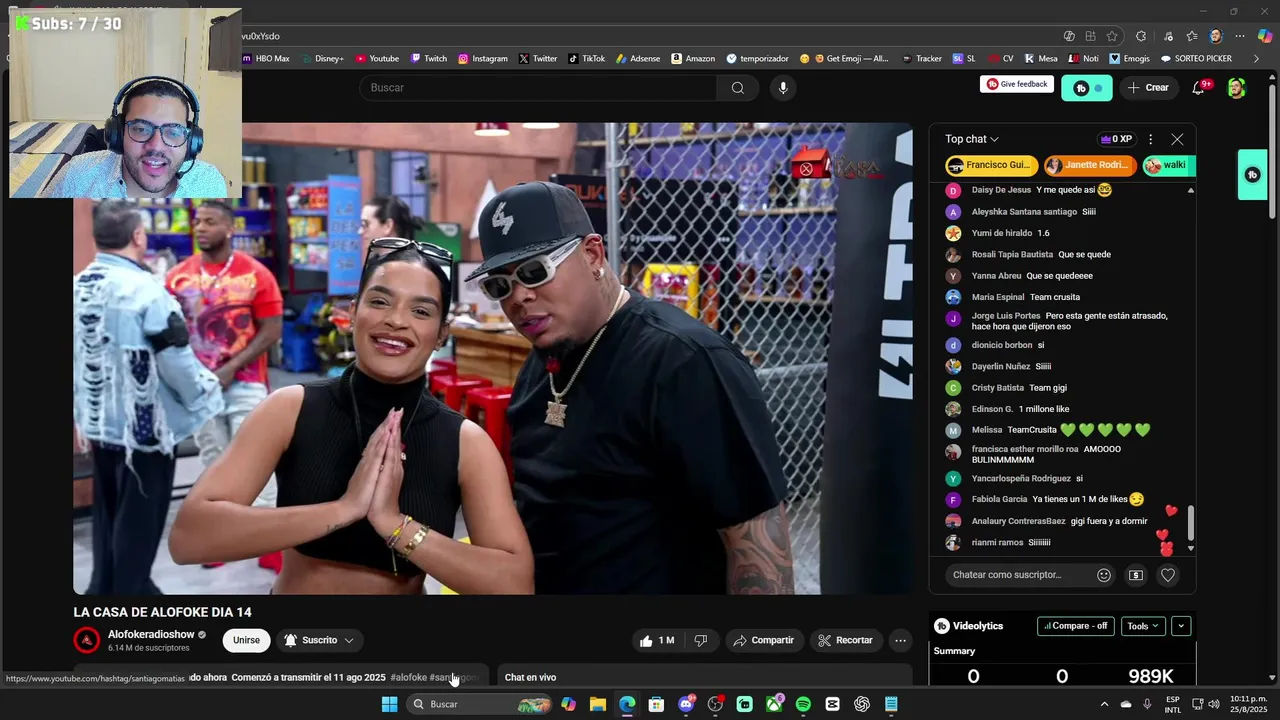Open the Disney+ bookmark
This screenshot has height=720, width=1280.
click(x=322, y=59)
